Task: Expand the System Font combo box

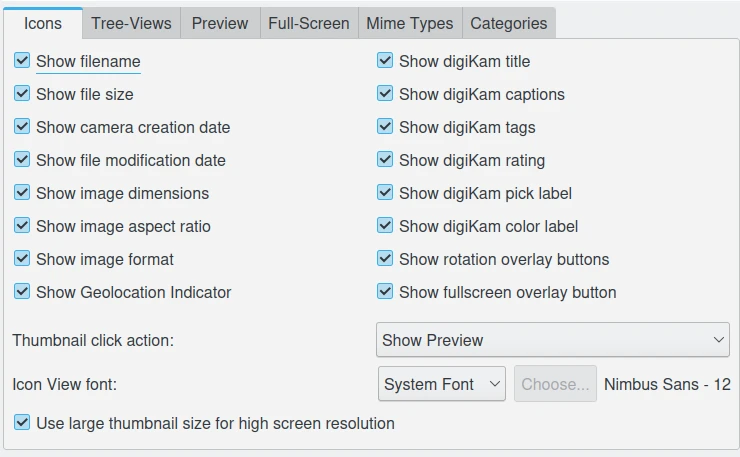Action: coord(442,384)
